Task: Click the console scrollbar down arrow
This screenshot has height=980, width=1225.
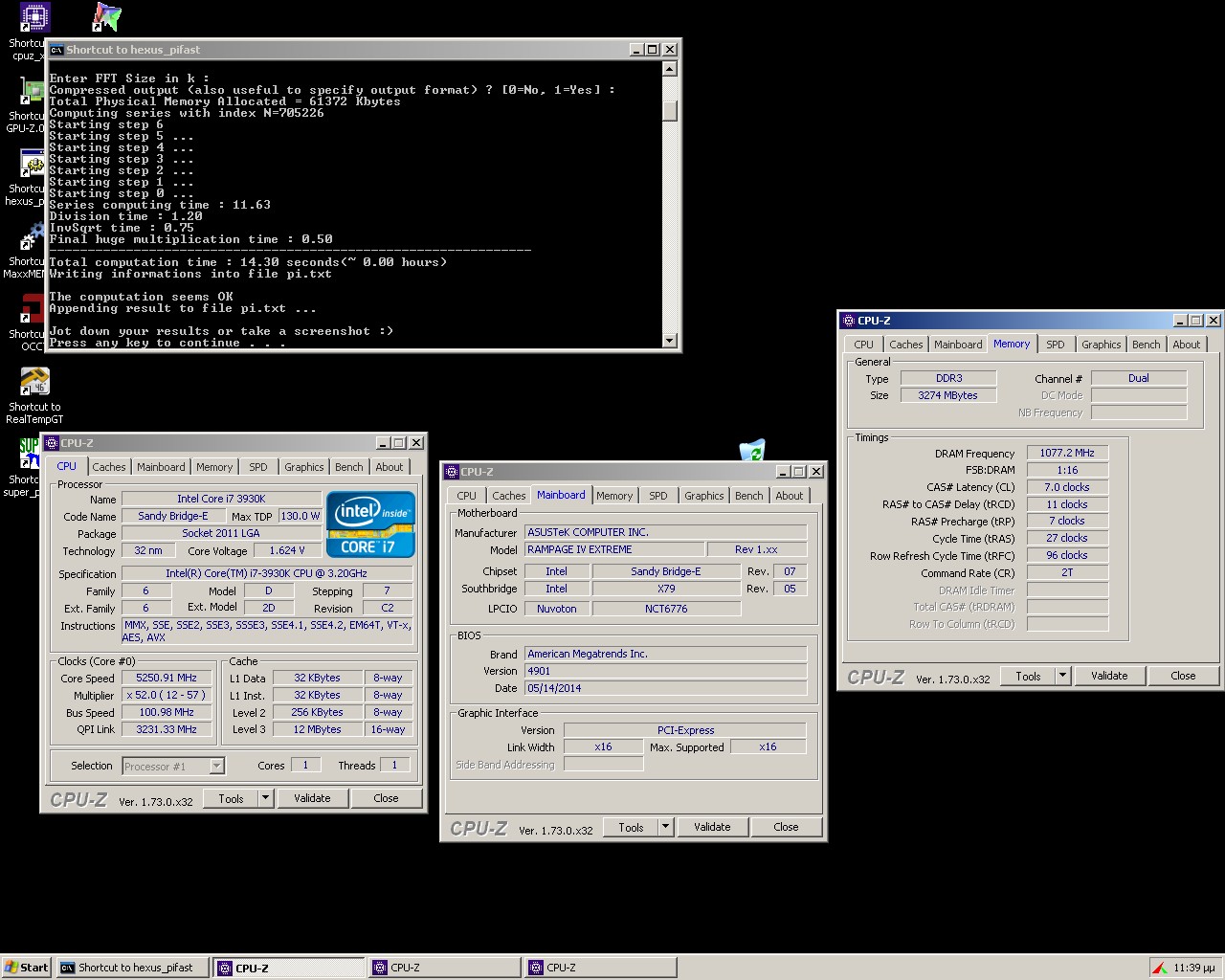Action: [670, 341]
